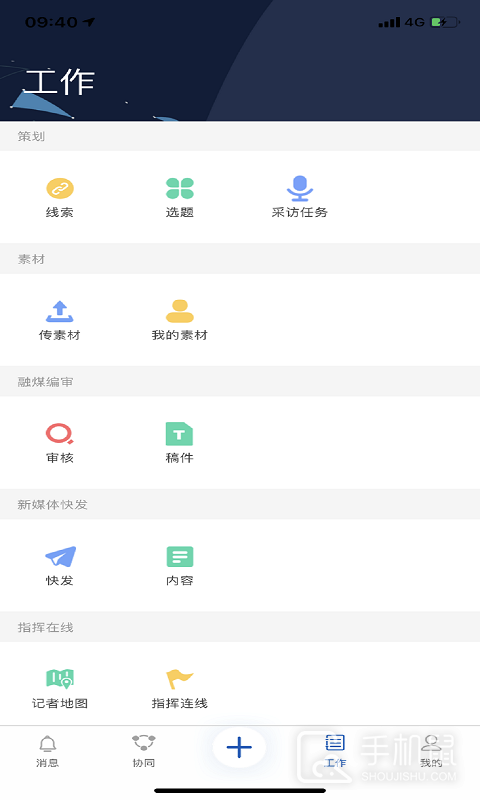Switch to the 协同 tab
This screenshot has width=480, height=800.
[x=143, y=752]
